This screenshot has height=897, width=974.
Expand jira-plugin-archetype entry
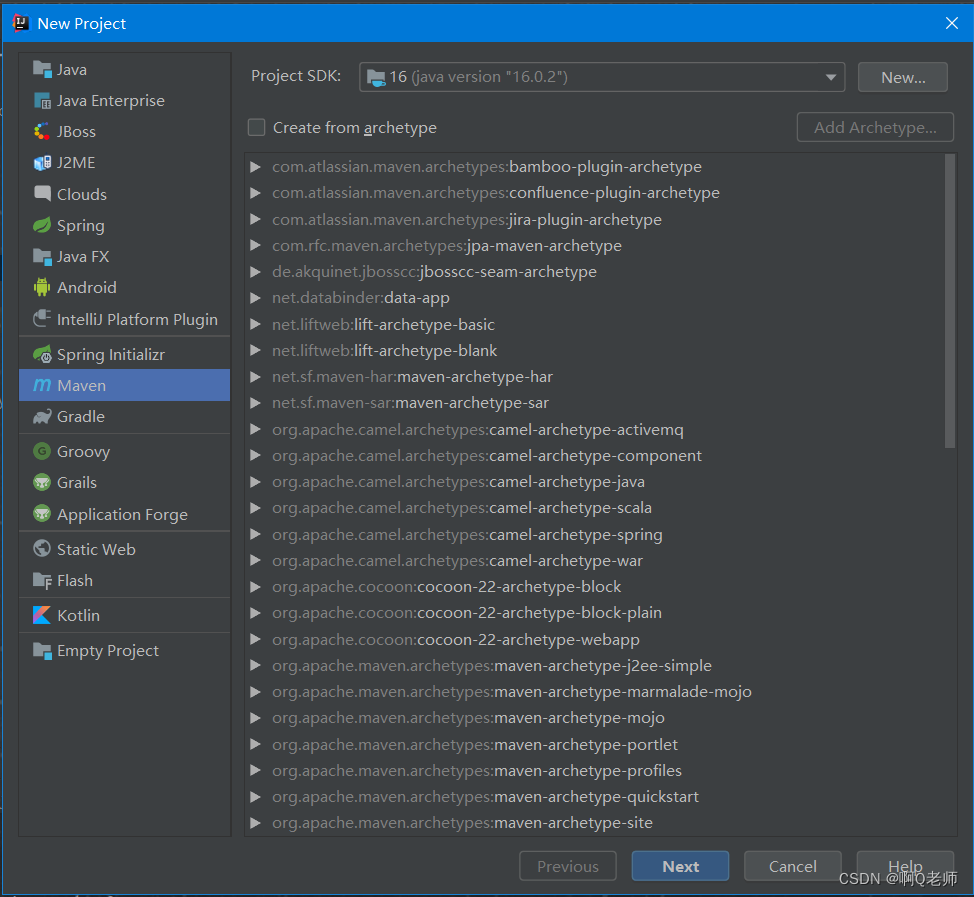click(x=255, y=219)
